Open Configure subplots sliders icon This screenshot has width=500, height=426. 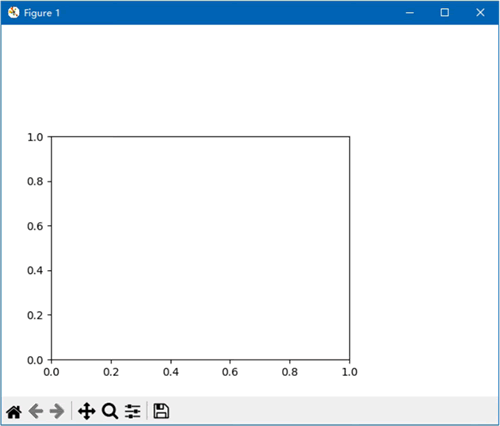[133, 411]
